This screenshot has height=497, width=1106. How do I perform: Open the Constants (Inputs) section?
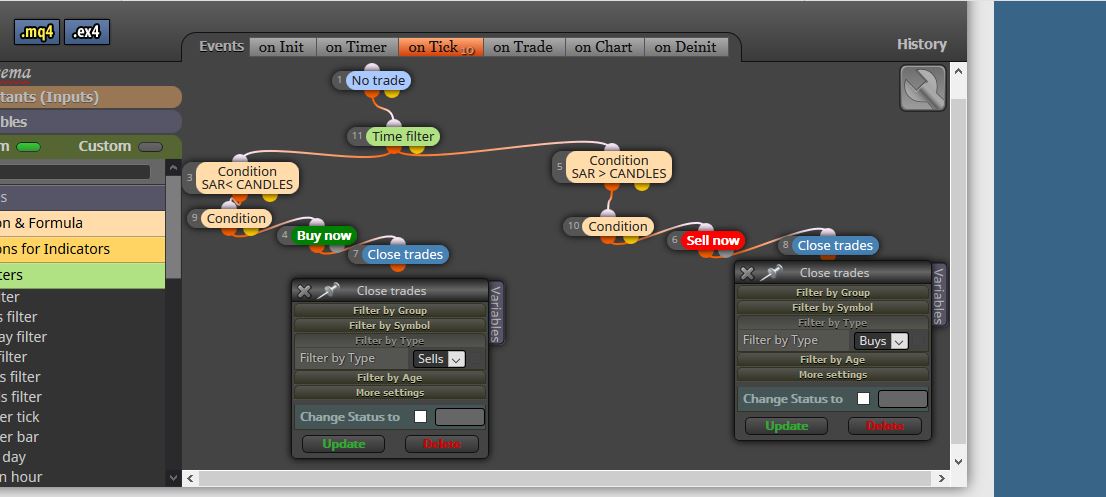point(90,97)
